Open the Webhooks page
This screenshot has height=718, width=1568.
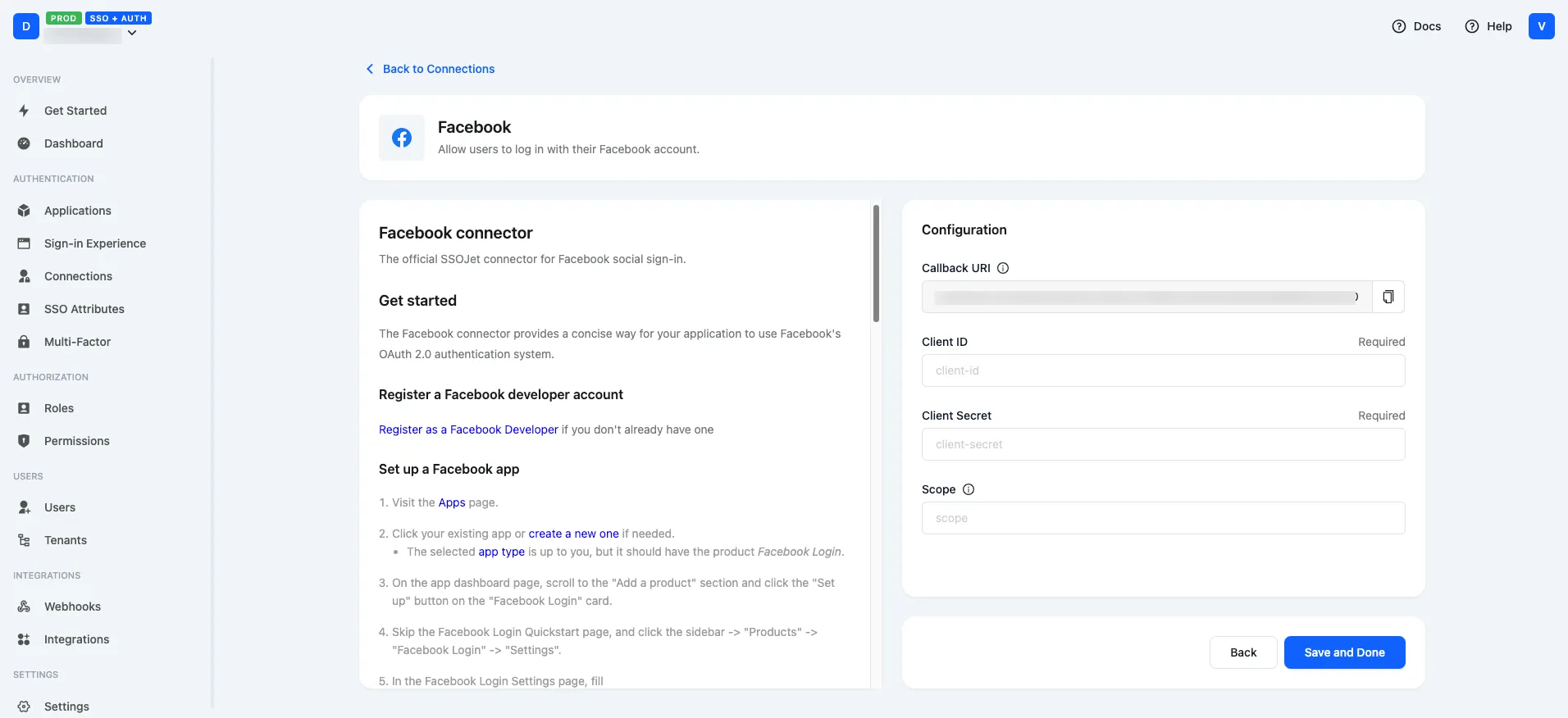click(72, 607)
